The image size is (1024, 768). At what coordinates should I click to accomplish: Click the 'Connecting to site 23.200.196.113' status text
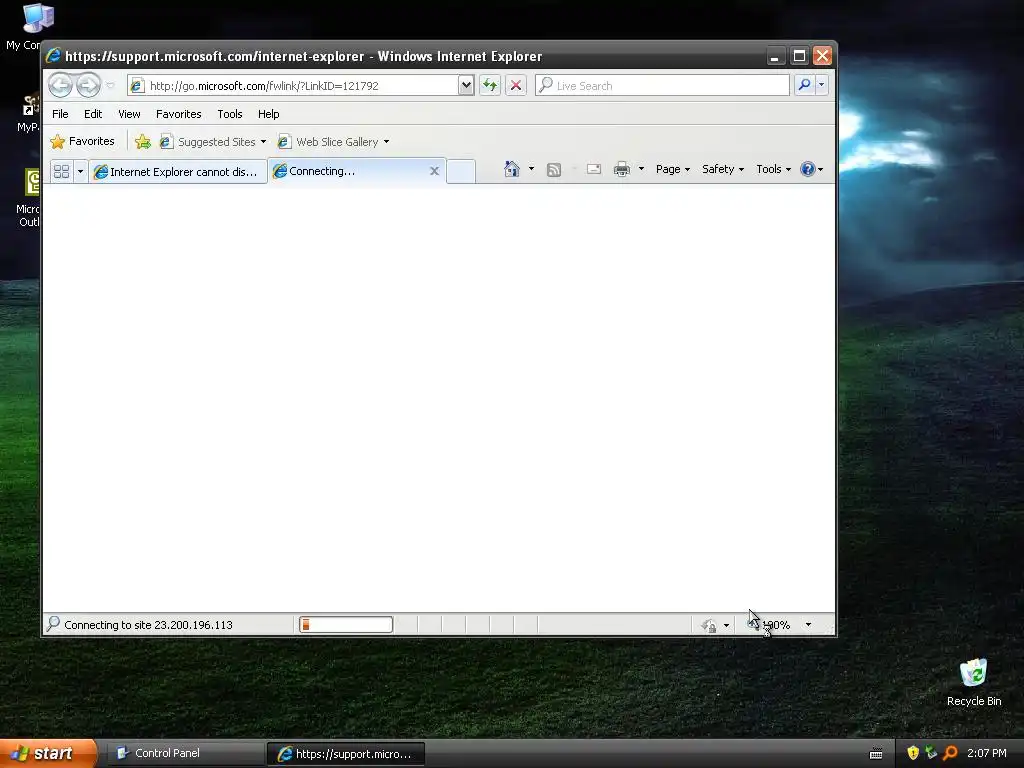pos(148,626)
